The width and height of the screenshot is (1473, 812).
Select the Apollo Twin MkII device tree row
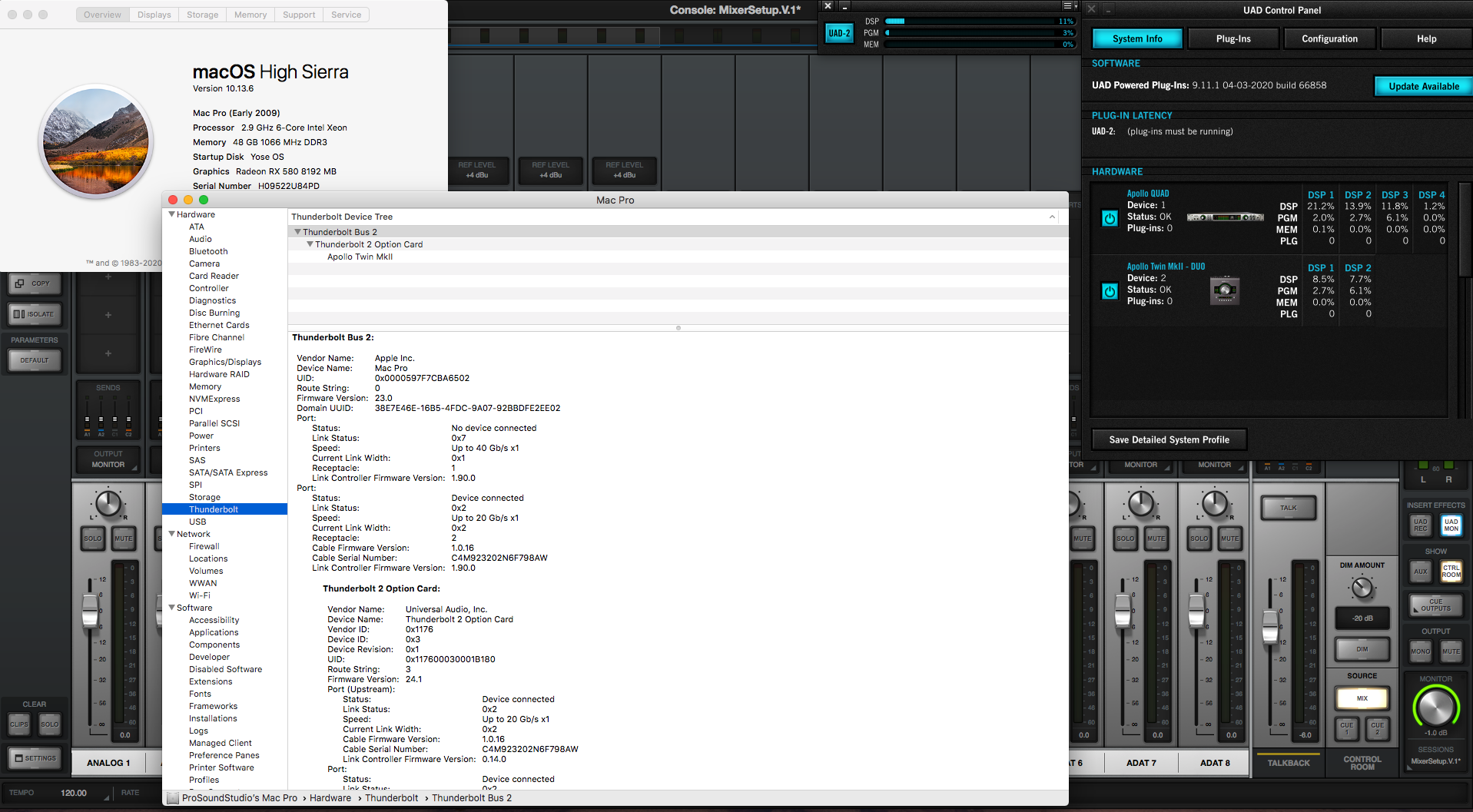(x=678, y=257)
